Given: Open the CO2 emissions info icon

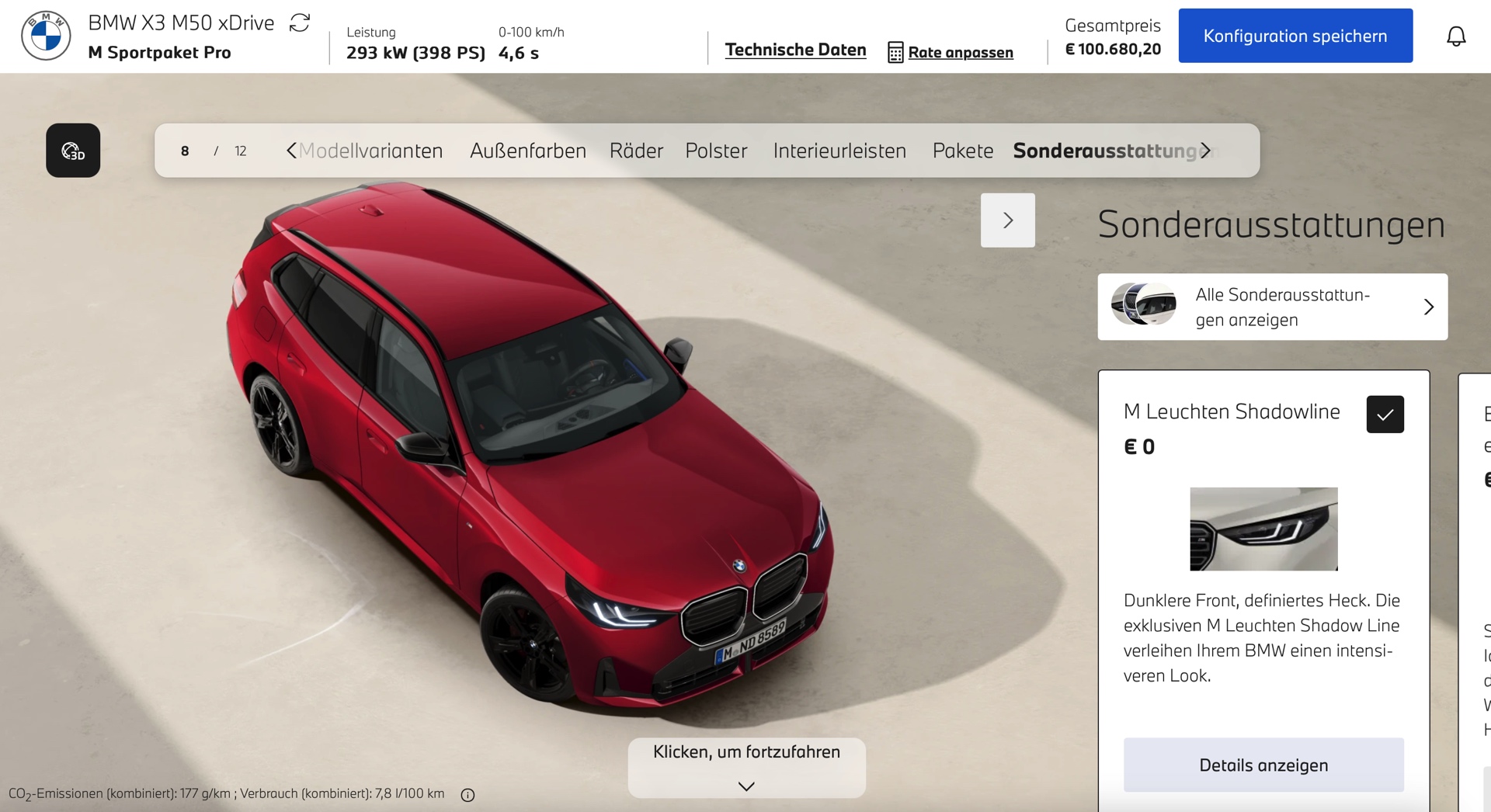Looking at the screenshot, I should (467, 795).
